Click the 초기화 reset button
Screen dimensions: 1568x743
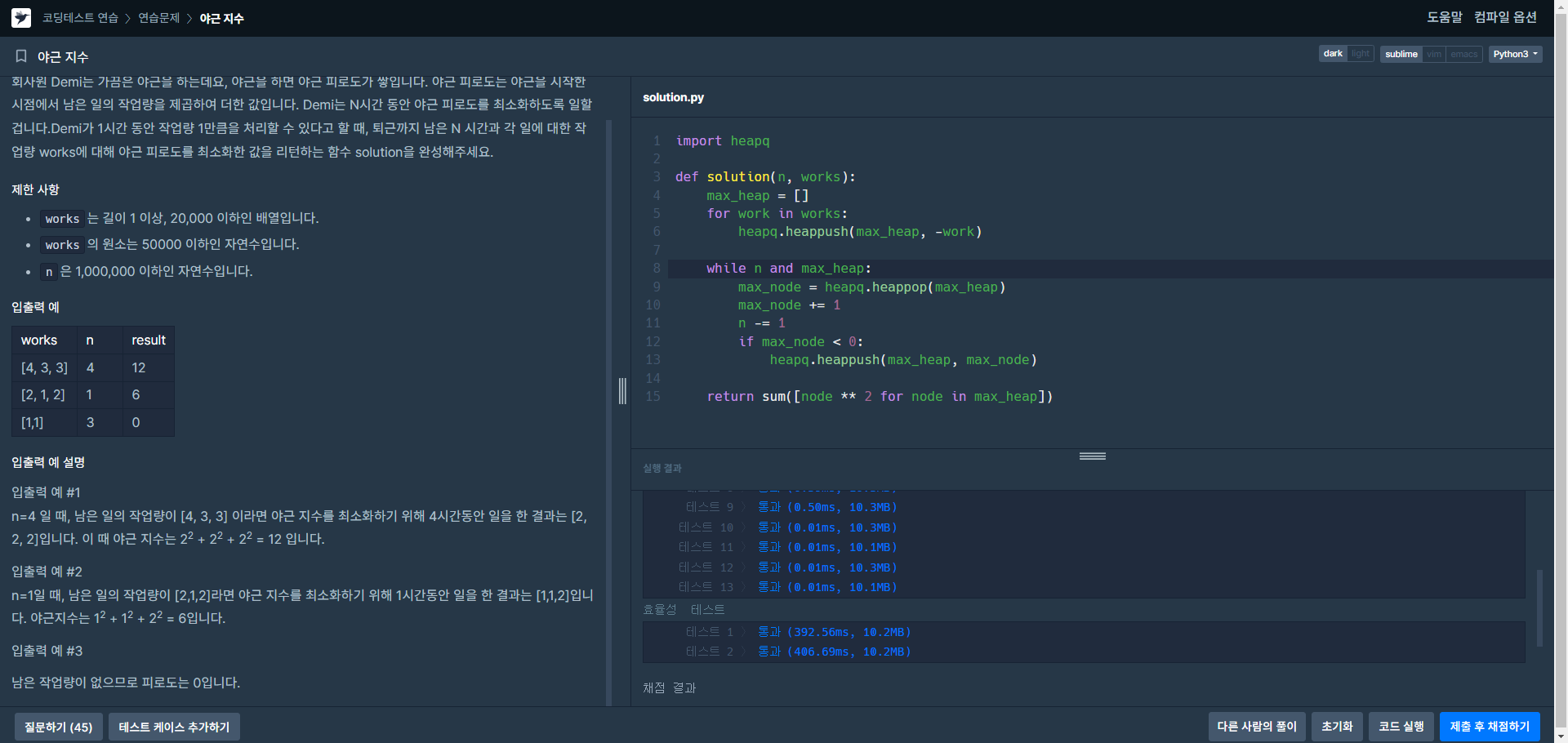[x=1337, y=726]
